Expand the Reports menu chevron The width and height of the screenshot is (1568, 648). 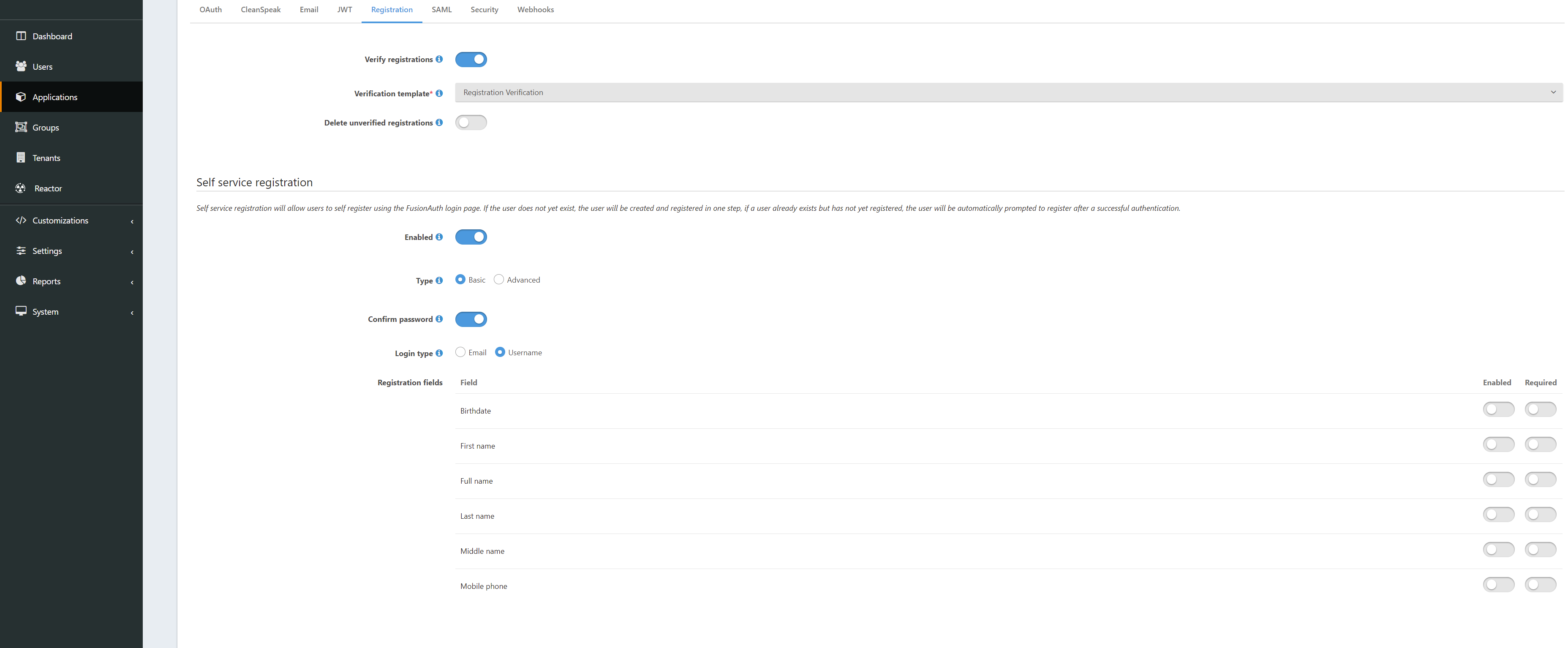click(132, 282)
